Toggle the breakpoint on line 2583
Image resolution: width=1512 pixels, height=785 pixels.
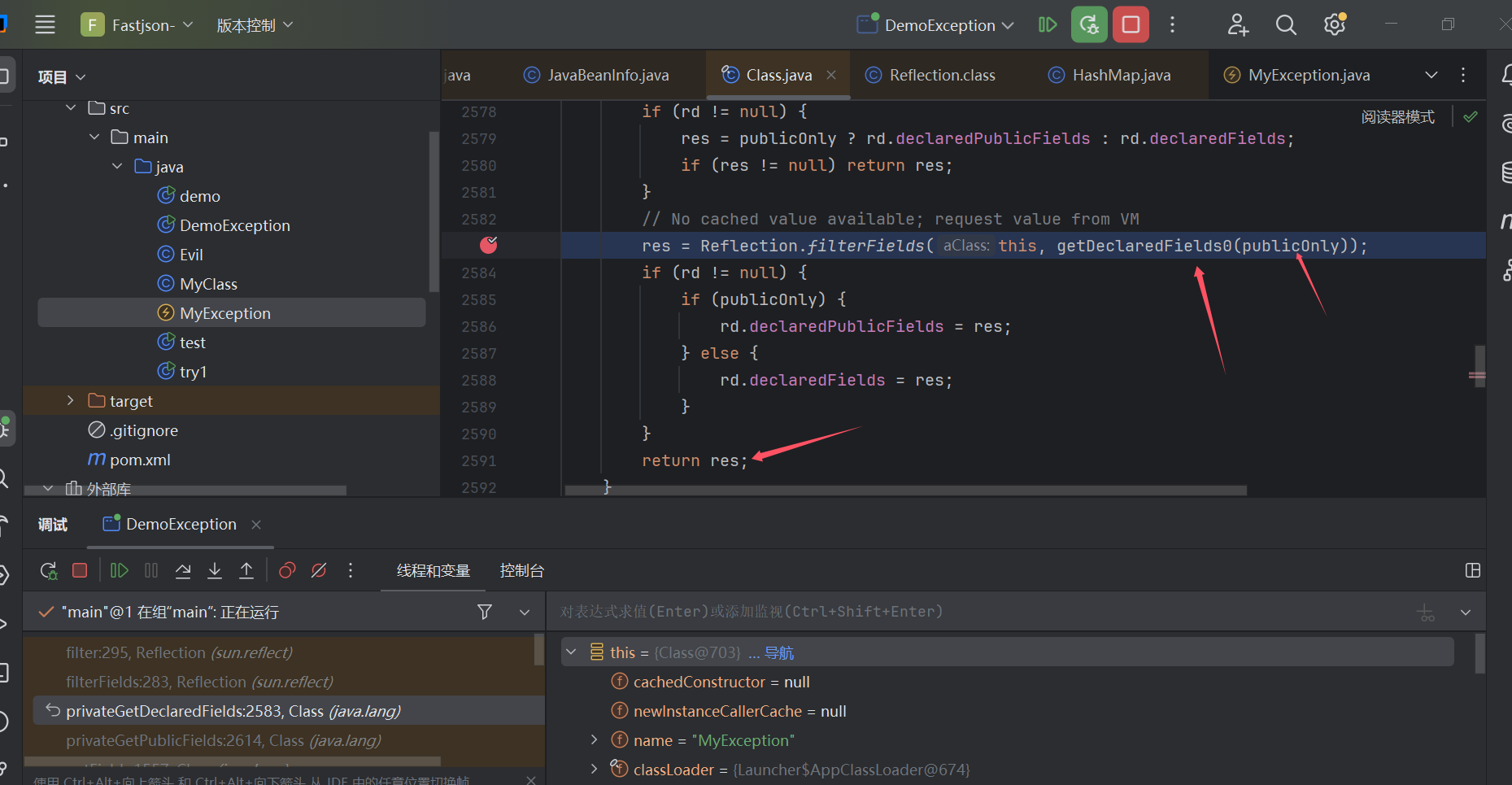pos(489,245)
